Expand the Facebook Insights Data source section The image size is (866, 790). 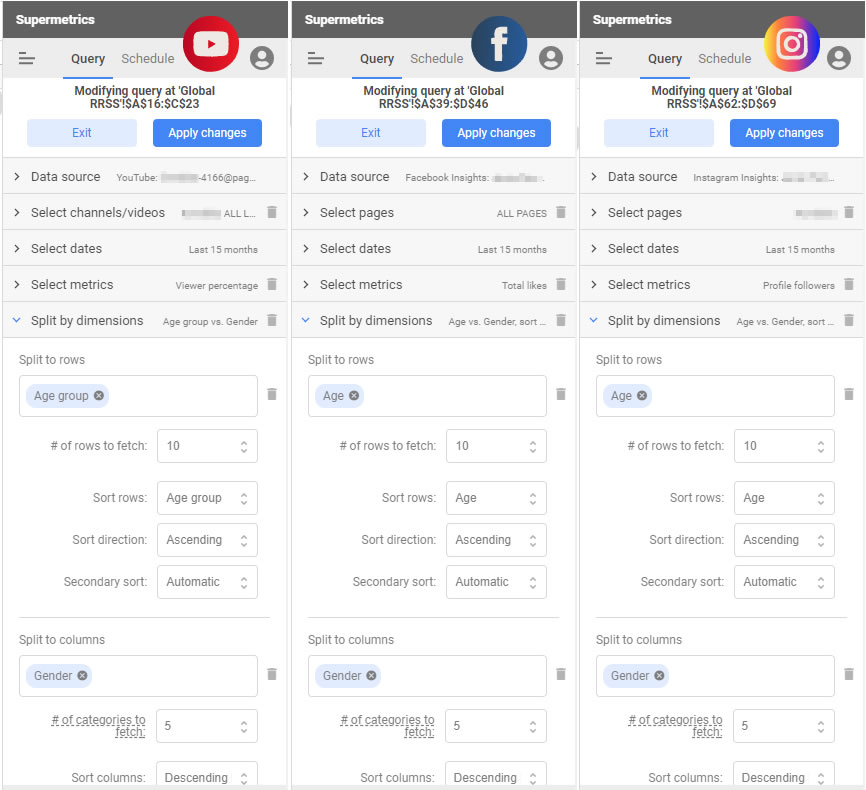pyautogui.click(x=434, y=177)
